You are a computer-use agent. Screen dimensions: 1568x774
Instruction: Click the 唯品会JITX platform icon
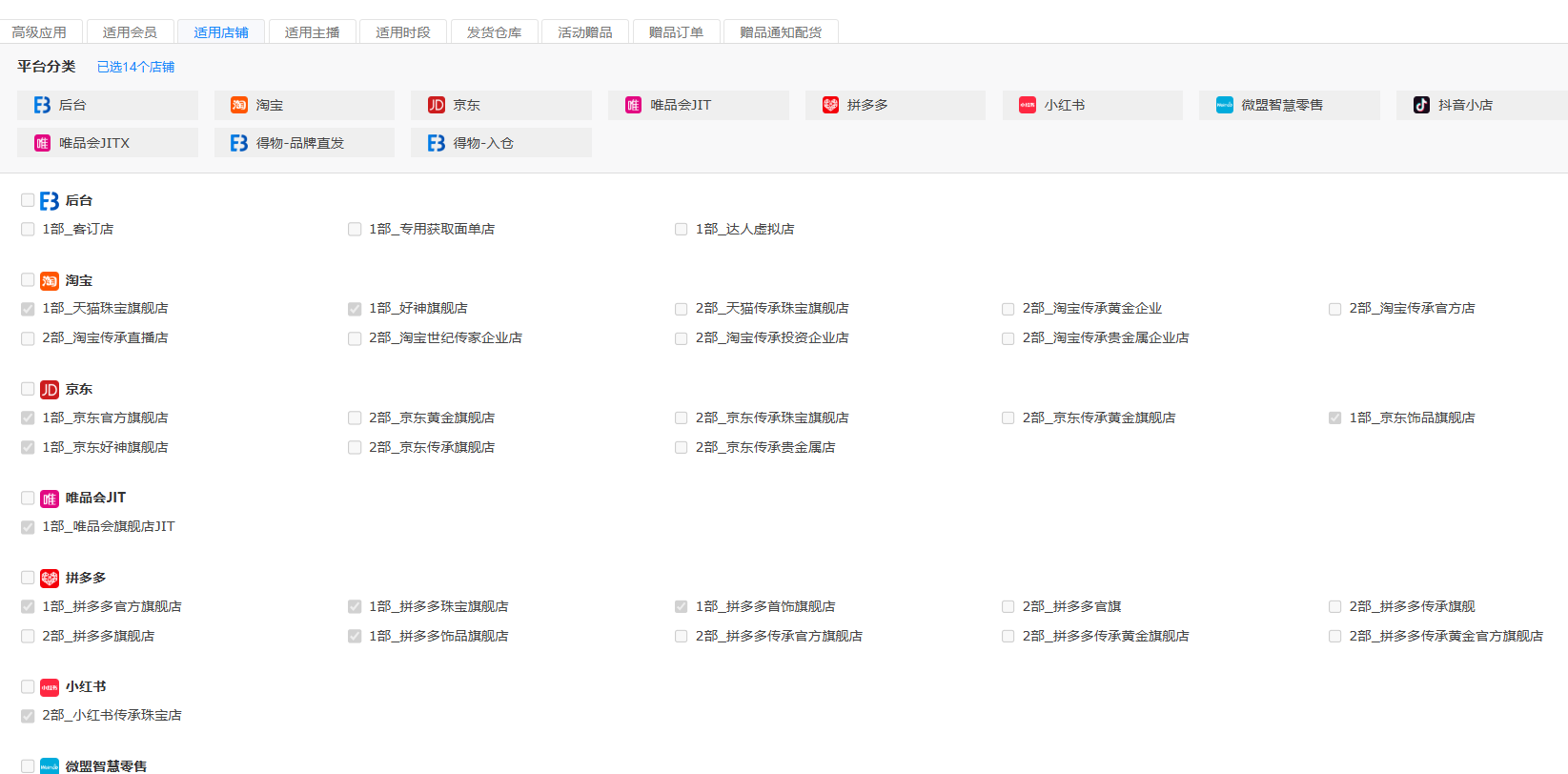[x=42, y=143]
